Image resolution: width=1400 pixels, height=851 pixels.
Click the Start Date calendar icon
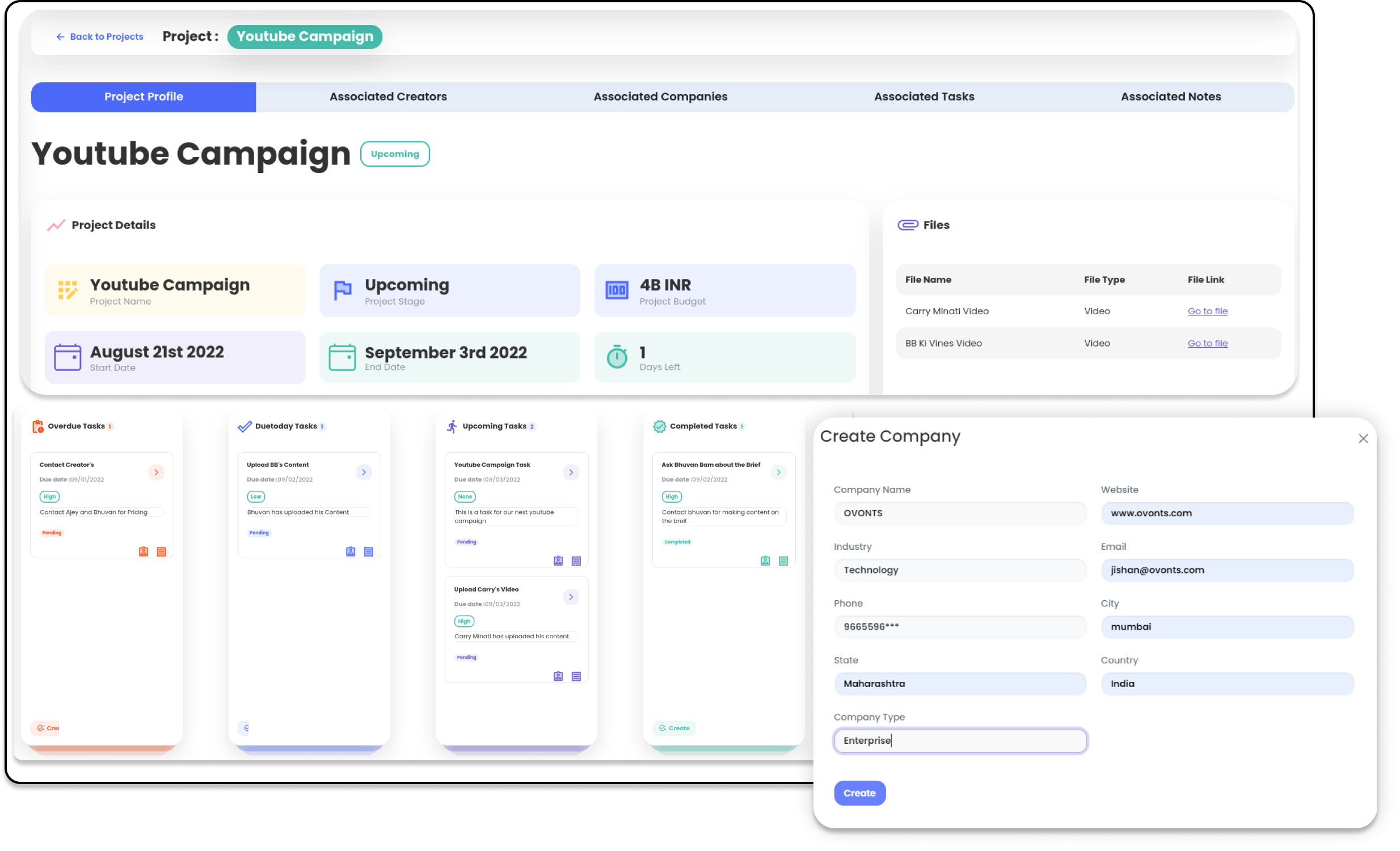(68, 357)
